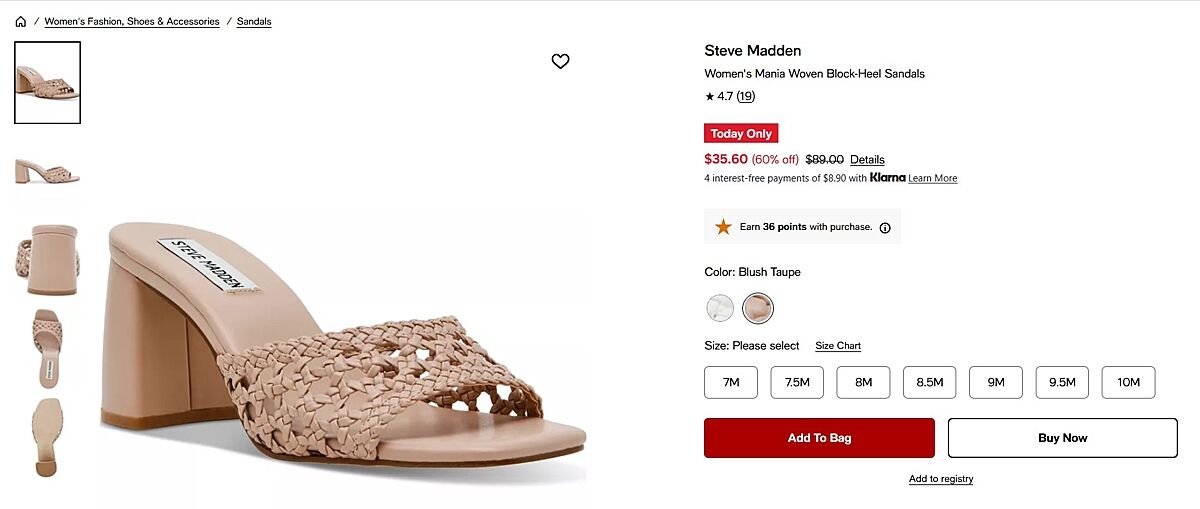The height and width of the screenshot is (509, 1200).
Task: Click Klarna Learn More link
Action: pos(932,178)
